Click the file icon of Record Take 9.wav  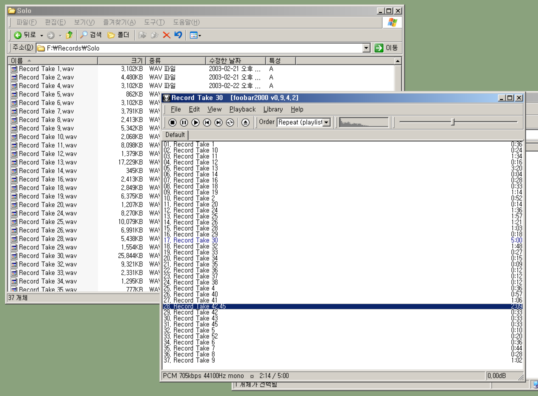(14, 129)
